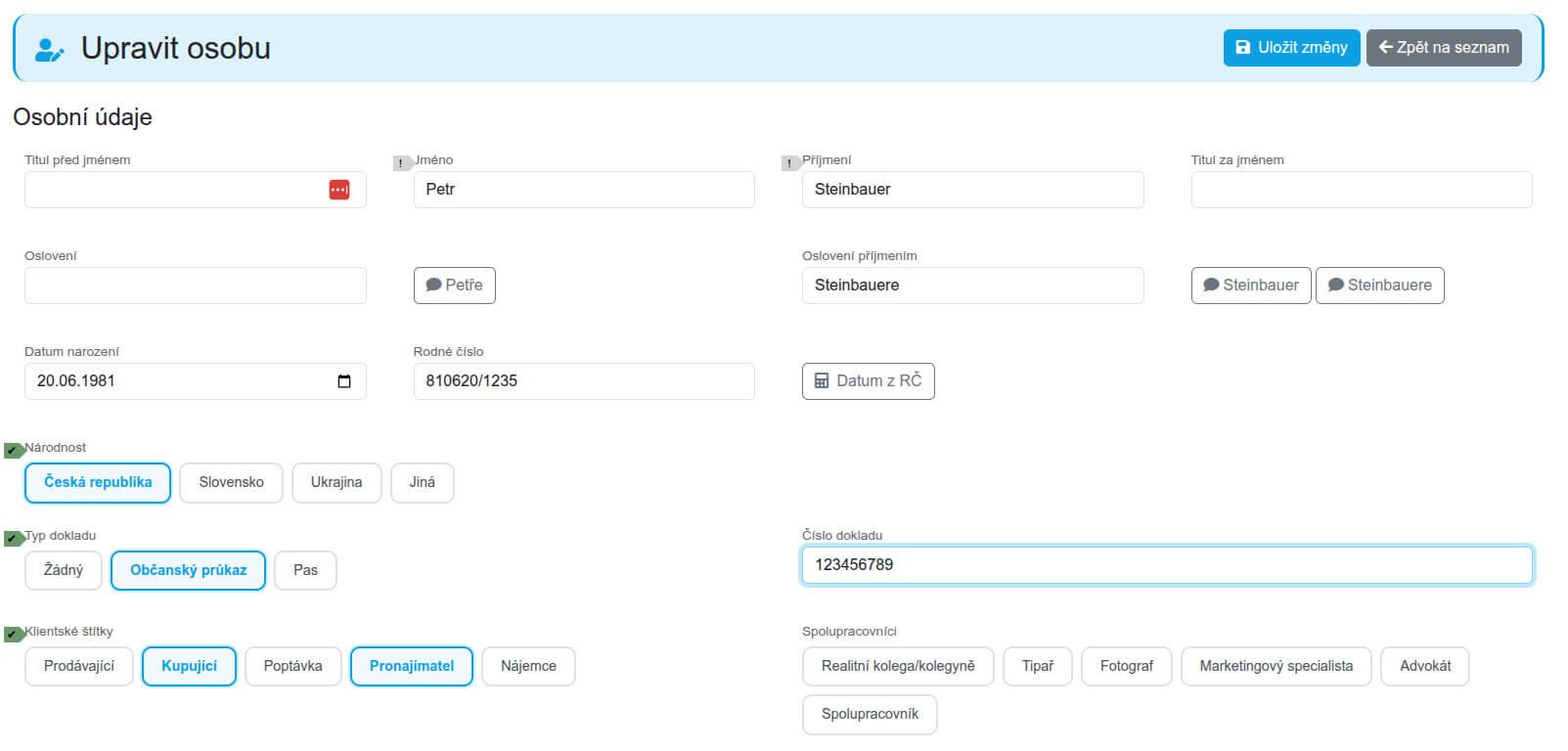
Task: Click the red password manager icon in title field
Action: click(x=339, y=190)
